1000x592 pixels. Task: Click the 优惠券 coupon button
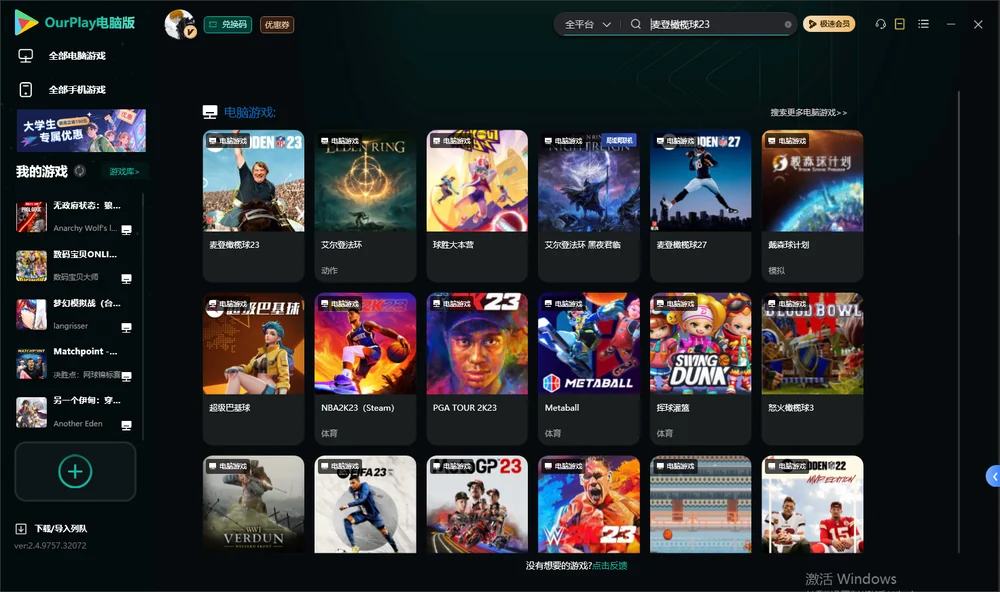point(277,25)
